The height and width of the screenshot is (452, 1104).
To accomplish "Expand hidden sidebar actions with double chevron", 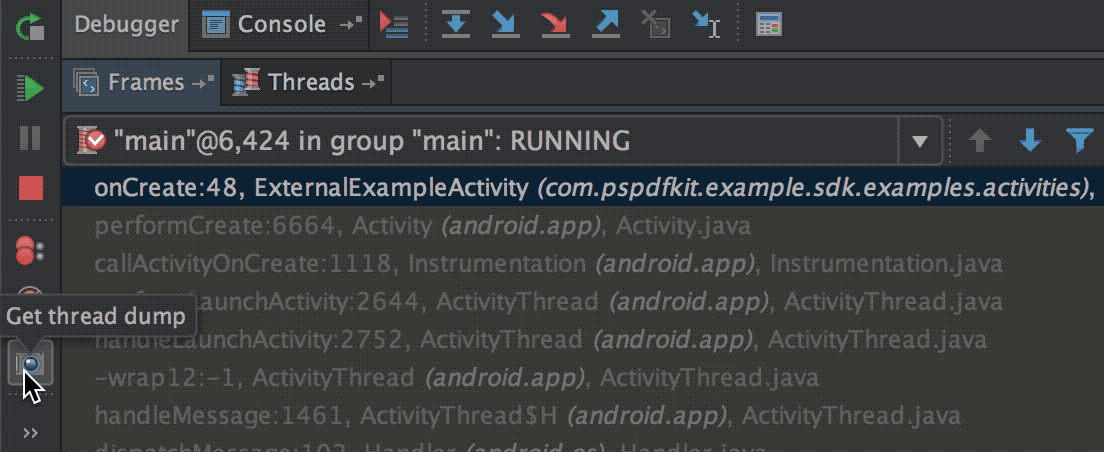I will click(30, 433).
